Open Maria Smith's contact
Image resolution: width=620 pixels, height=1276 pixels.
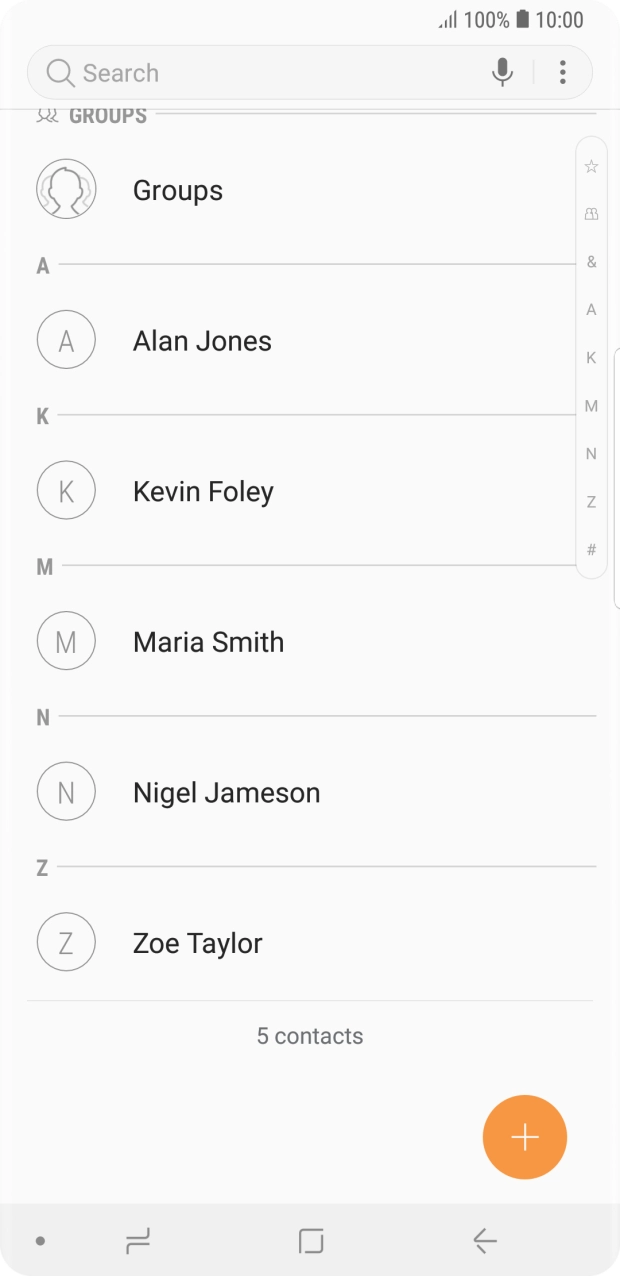[x=207, y=641]
